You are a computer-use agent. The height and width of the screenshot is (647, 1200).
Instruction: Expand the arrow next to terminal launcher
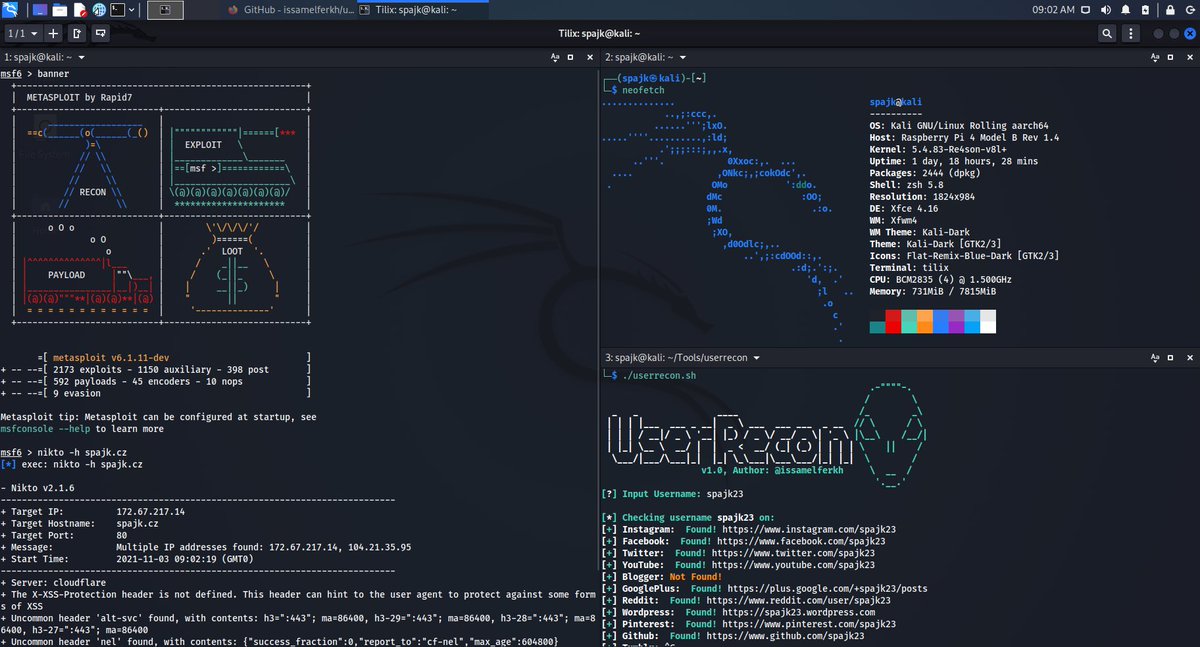pyautogui.click(x=133, y=10)
